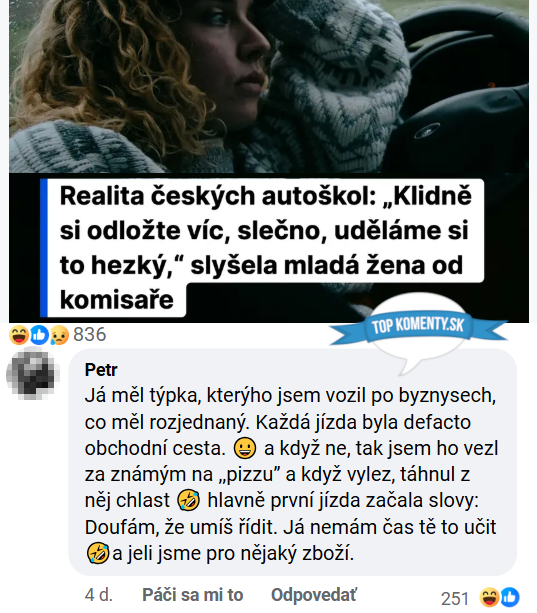Click the Páči sa mi to button
Image resolution: width=537 pixels, height=613 pixels.
pos(193,595)
